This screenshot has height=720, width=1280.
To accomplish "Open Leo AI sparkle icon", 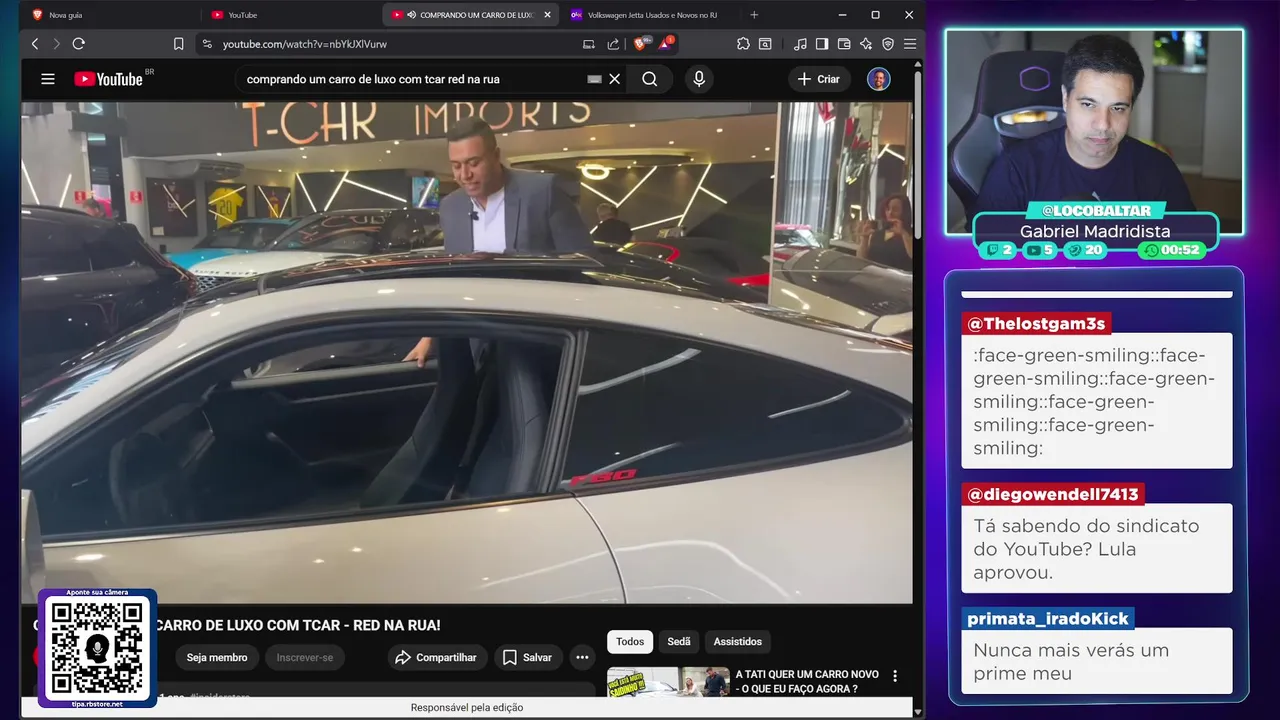I will (866, 44).
